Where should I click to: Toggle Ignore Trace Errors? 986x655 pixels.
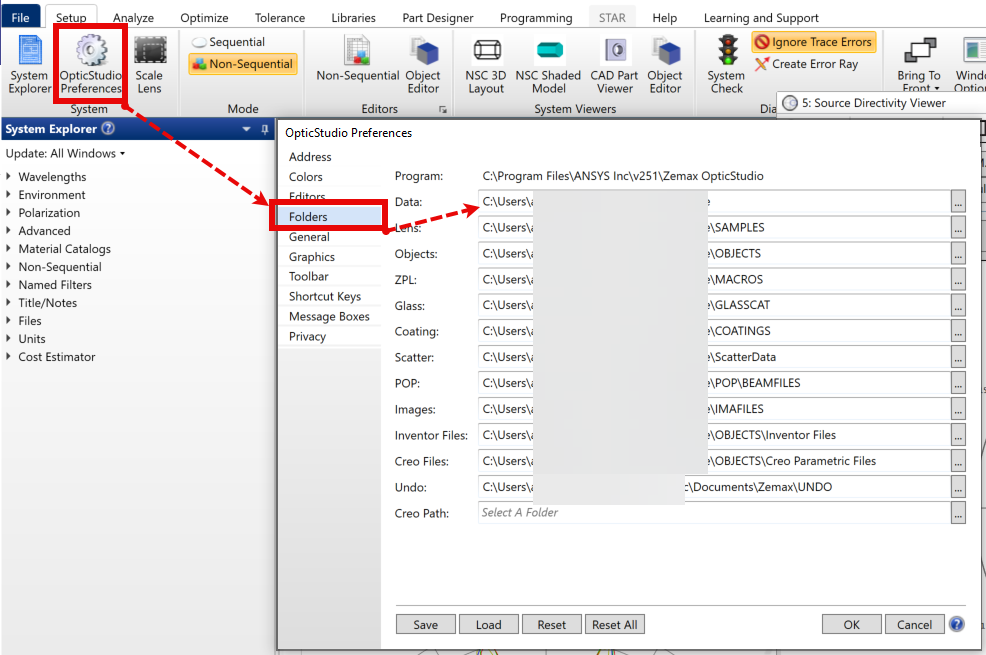[814, 42]
